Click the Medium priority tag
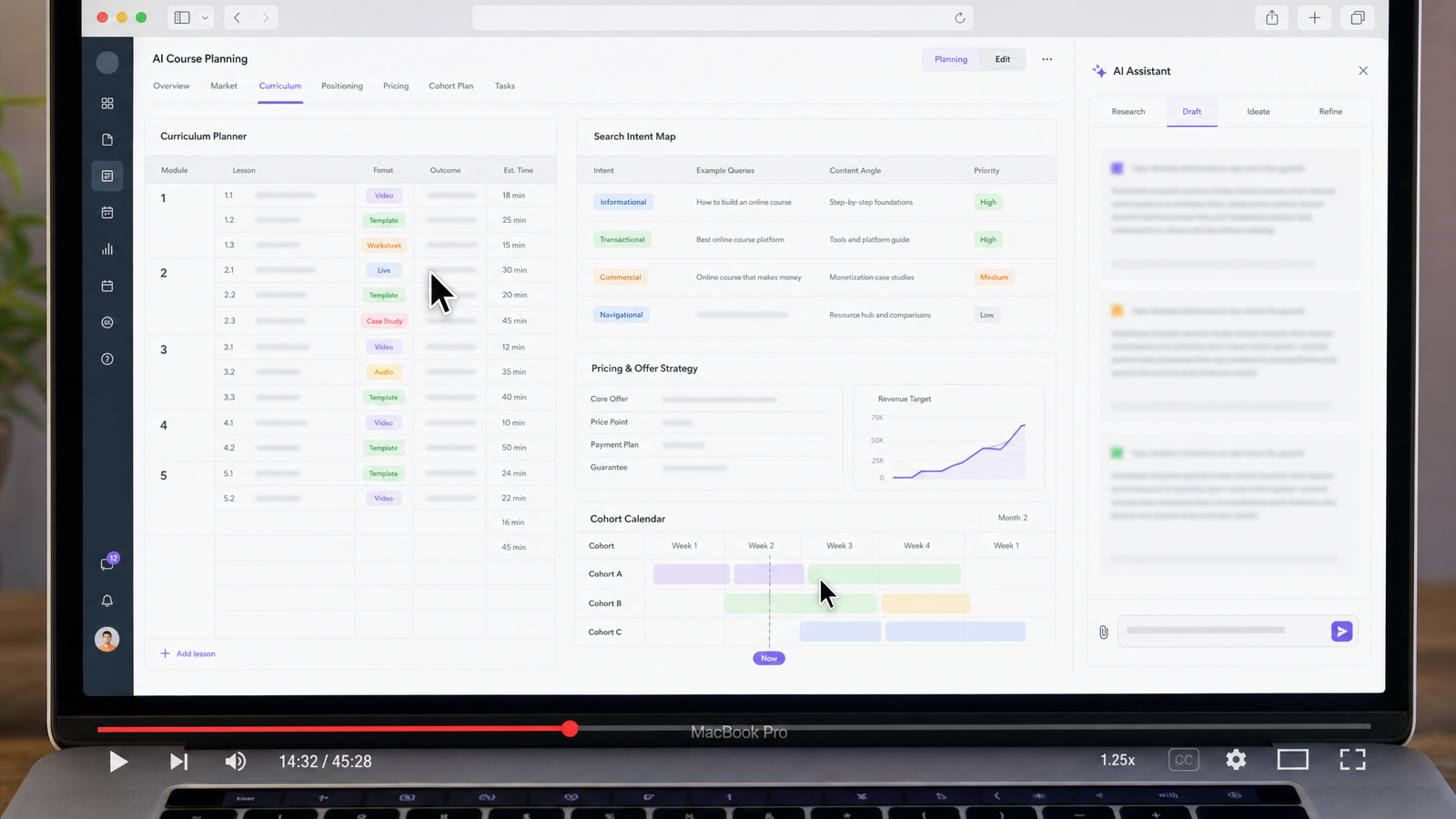The width and height of the screenshot is (1456, 819). tap(994, 278)
